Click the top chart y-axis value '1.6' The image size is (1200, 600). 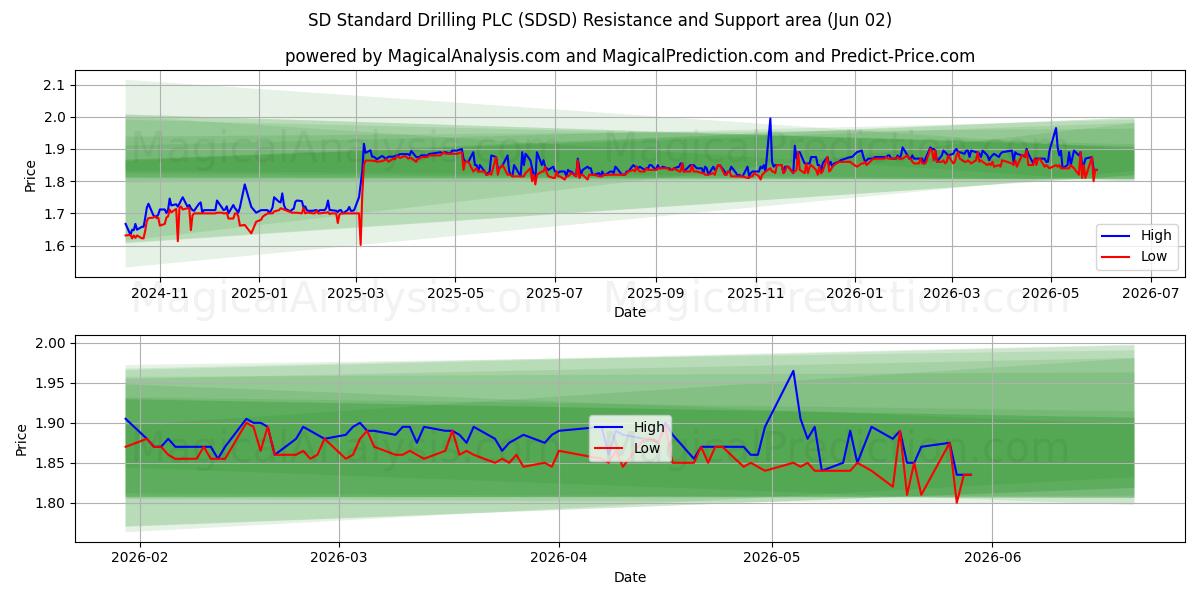pyautogui.click(x=55, y=246)
